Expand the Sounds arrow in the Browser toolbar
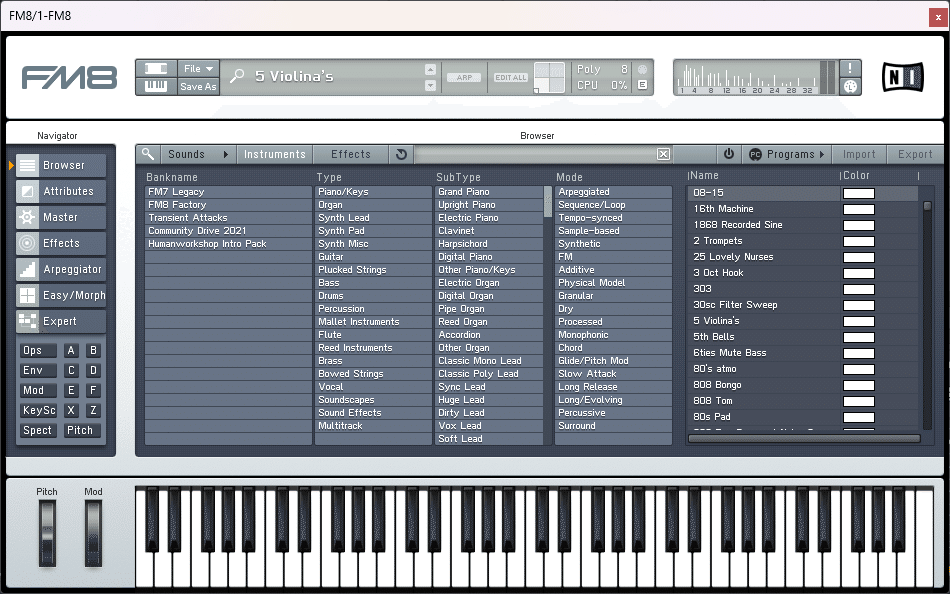950x594 pixels. [225, 155]
